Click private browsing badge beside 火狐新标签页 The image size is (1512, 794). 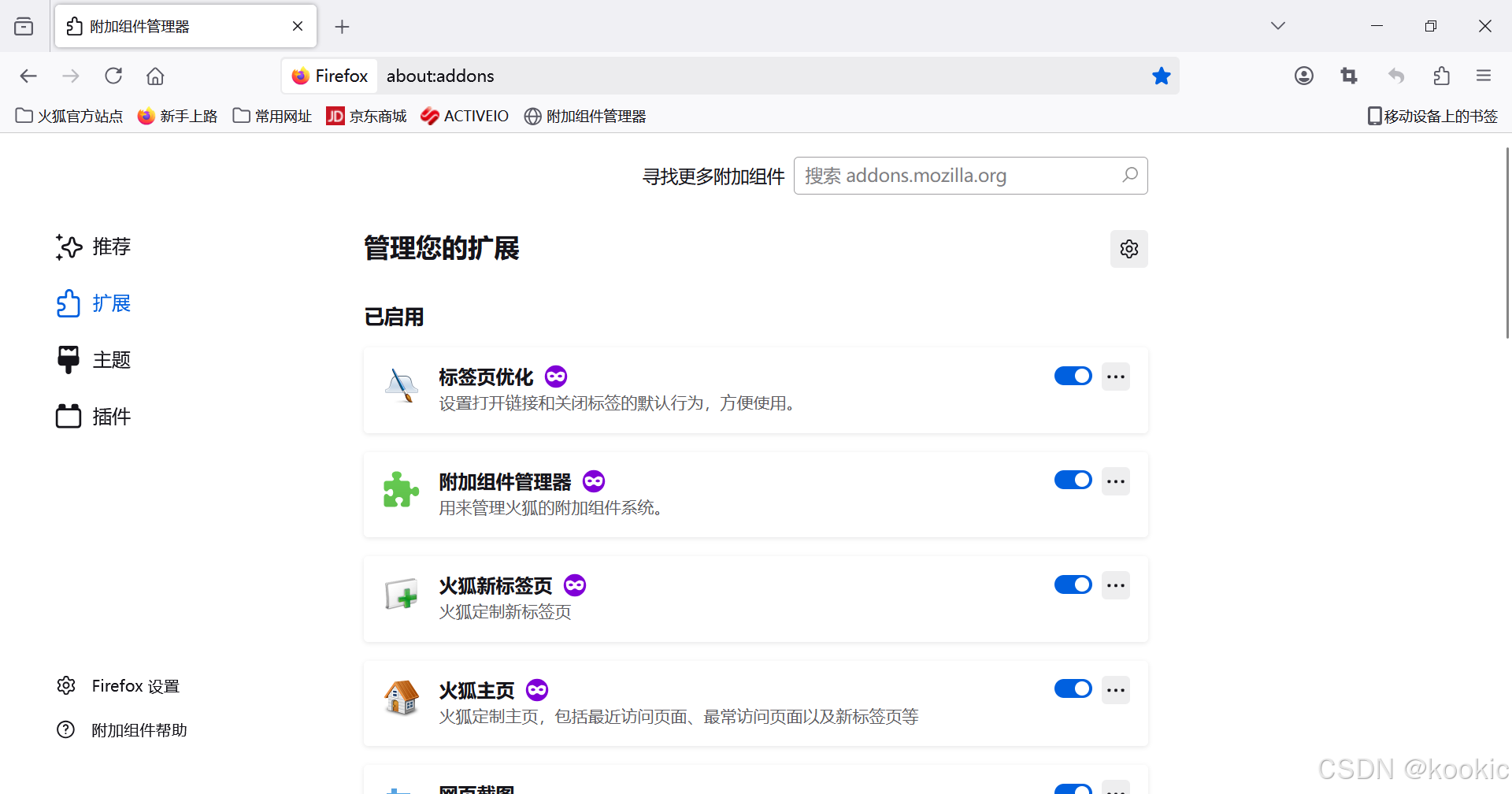pyautogui.click(x=575, y=585)
